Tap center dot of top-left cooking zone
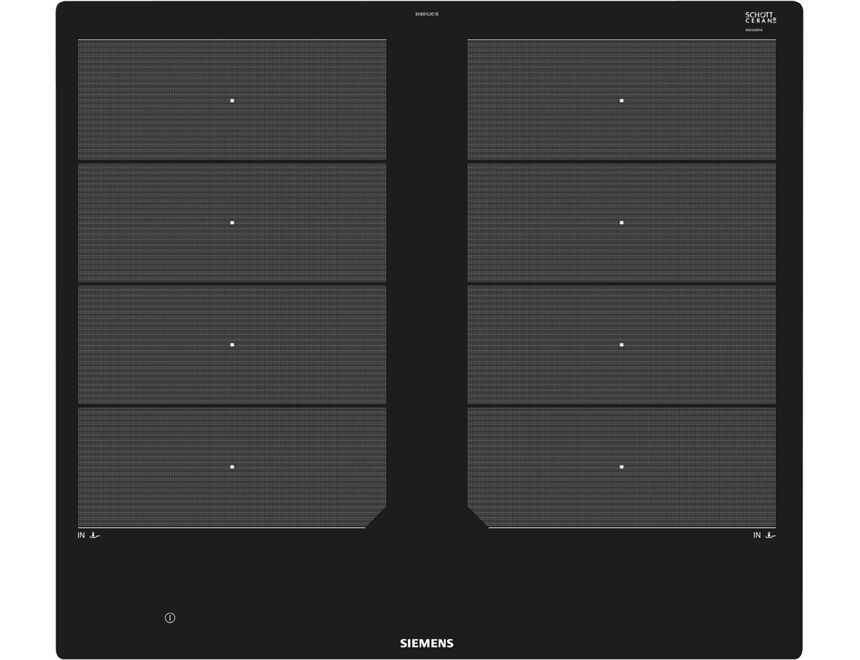860x660 pixels. (232, 100)
